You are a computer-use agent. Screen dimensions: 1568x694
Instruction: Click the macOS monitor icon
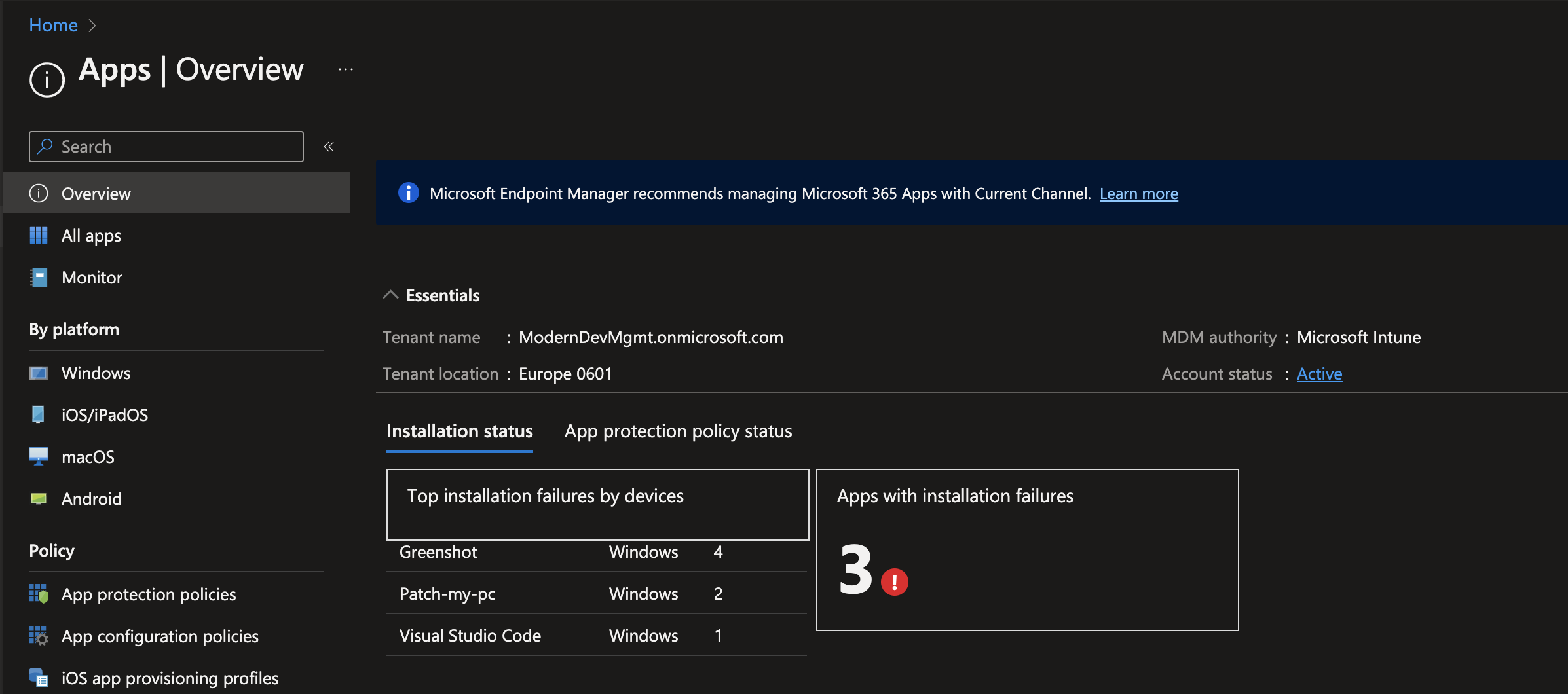[x=39, y=456]
